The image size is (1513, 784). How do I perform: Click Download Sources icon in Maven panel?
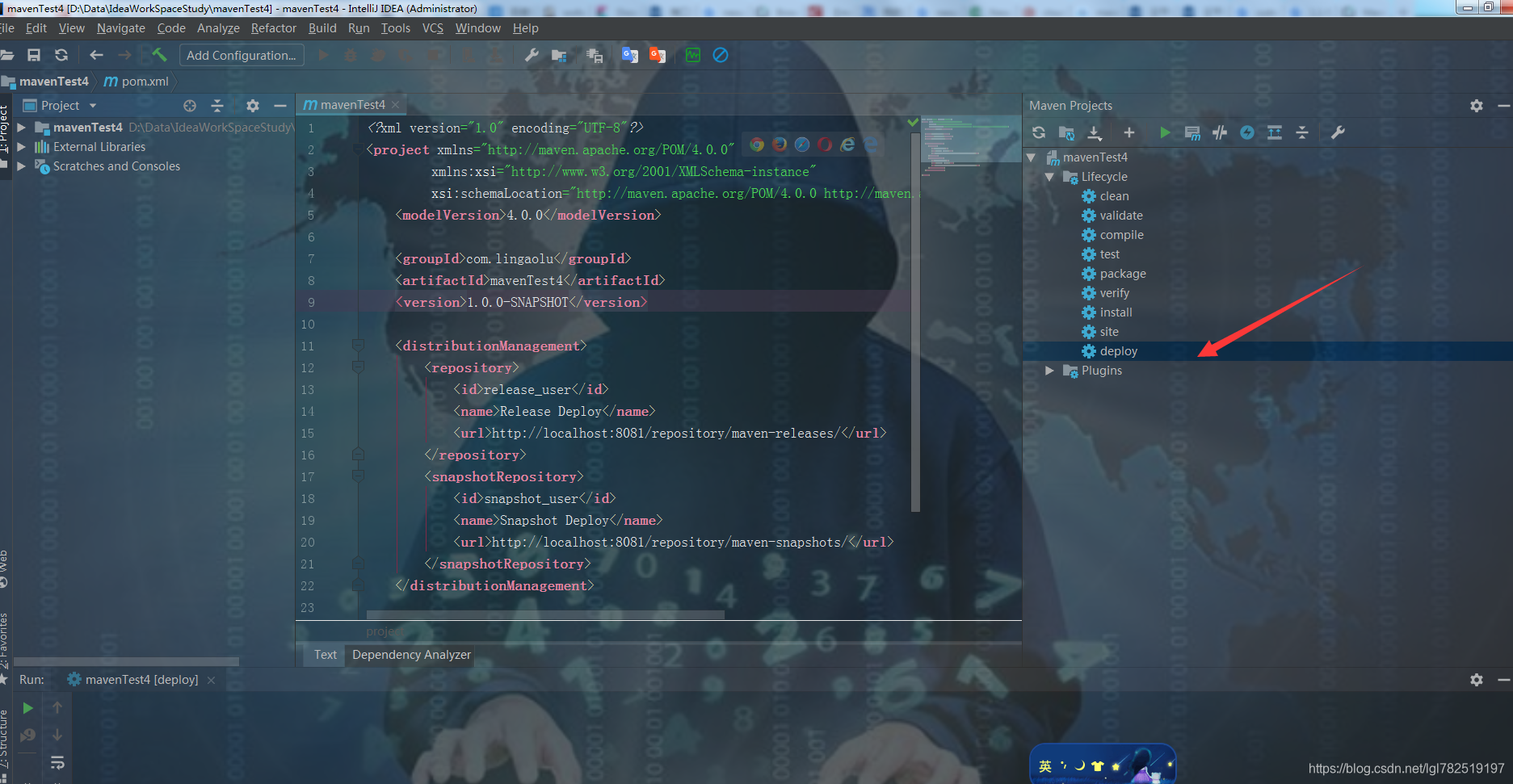pos(1094,132)
